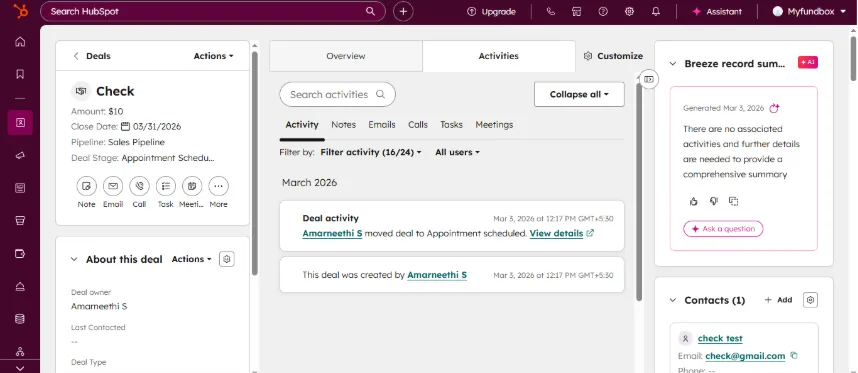This screenshot has height=373, width=858.
Task: Copy the Breeze summary text
Action: 734,201
